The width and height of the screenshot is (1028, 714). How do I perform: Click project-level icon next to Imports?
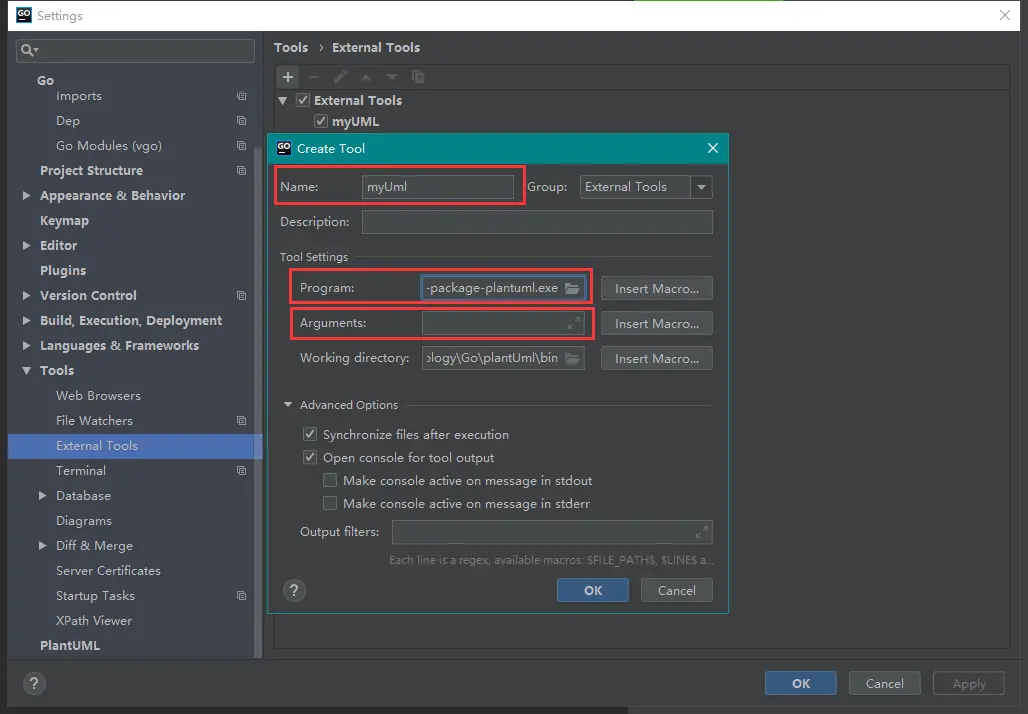pyautogui.click(x=241, y=96)
